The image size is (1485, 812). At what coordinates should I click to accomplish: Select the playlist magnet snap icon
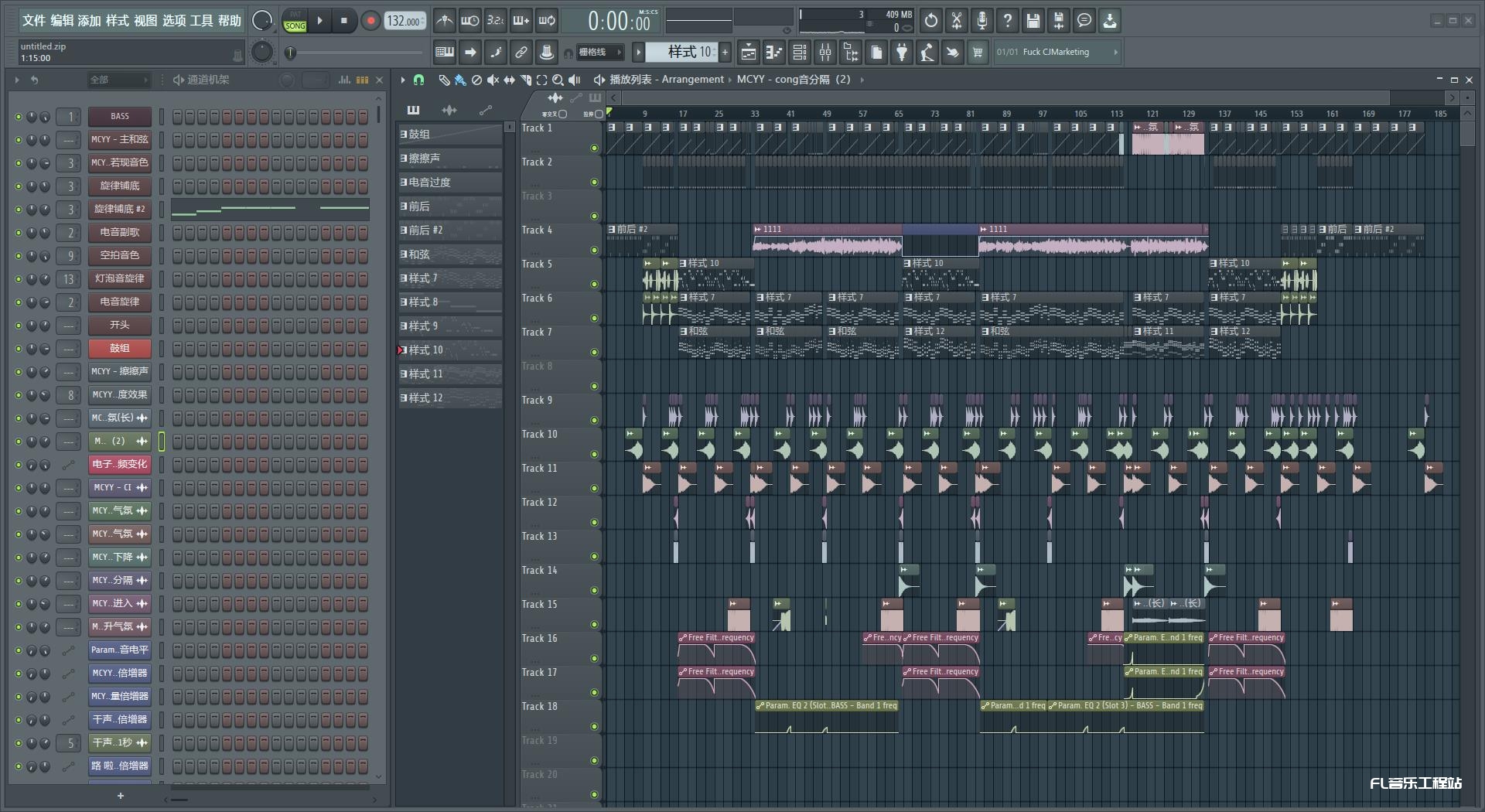418,80
